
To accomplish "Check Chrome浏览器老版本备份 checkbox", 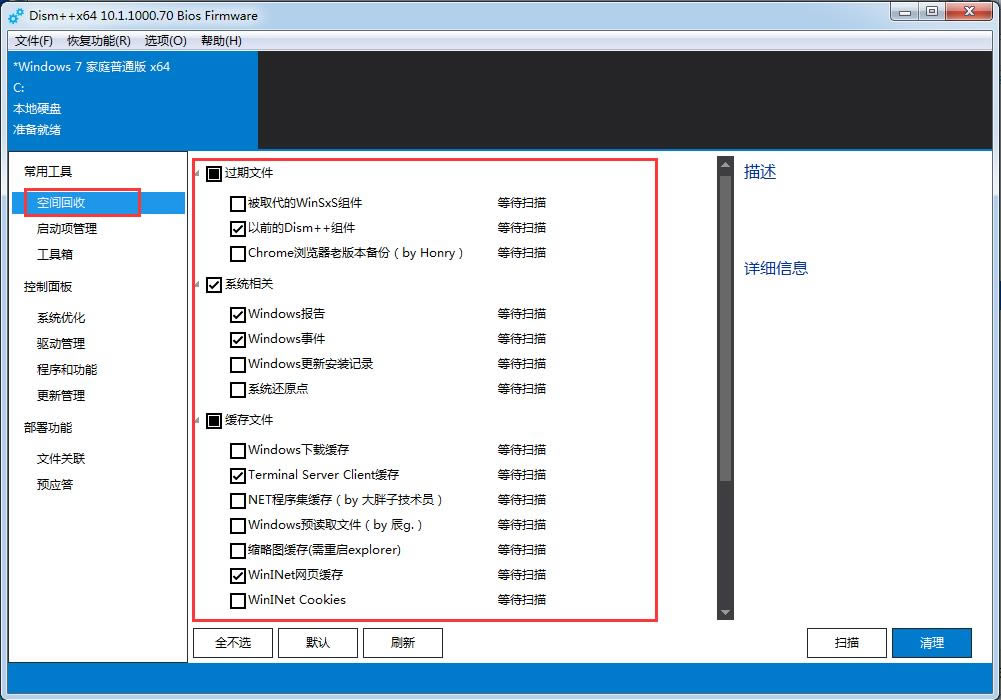I will click(x=237, y=253).
